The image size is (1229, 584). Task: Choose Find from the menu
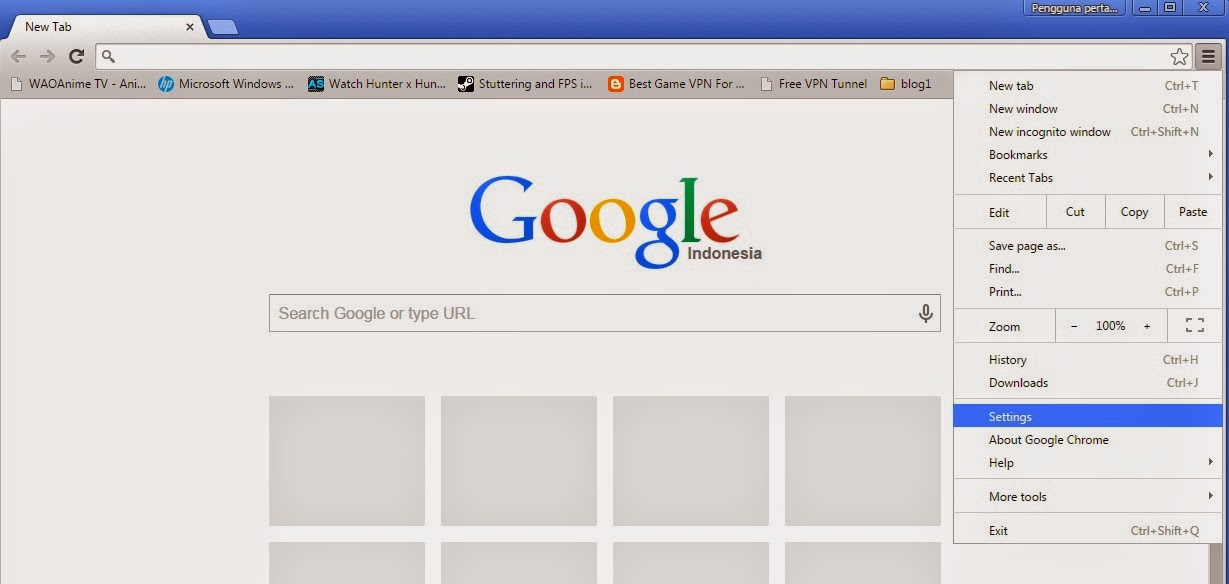(x=1088, y=269)
